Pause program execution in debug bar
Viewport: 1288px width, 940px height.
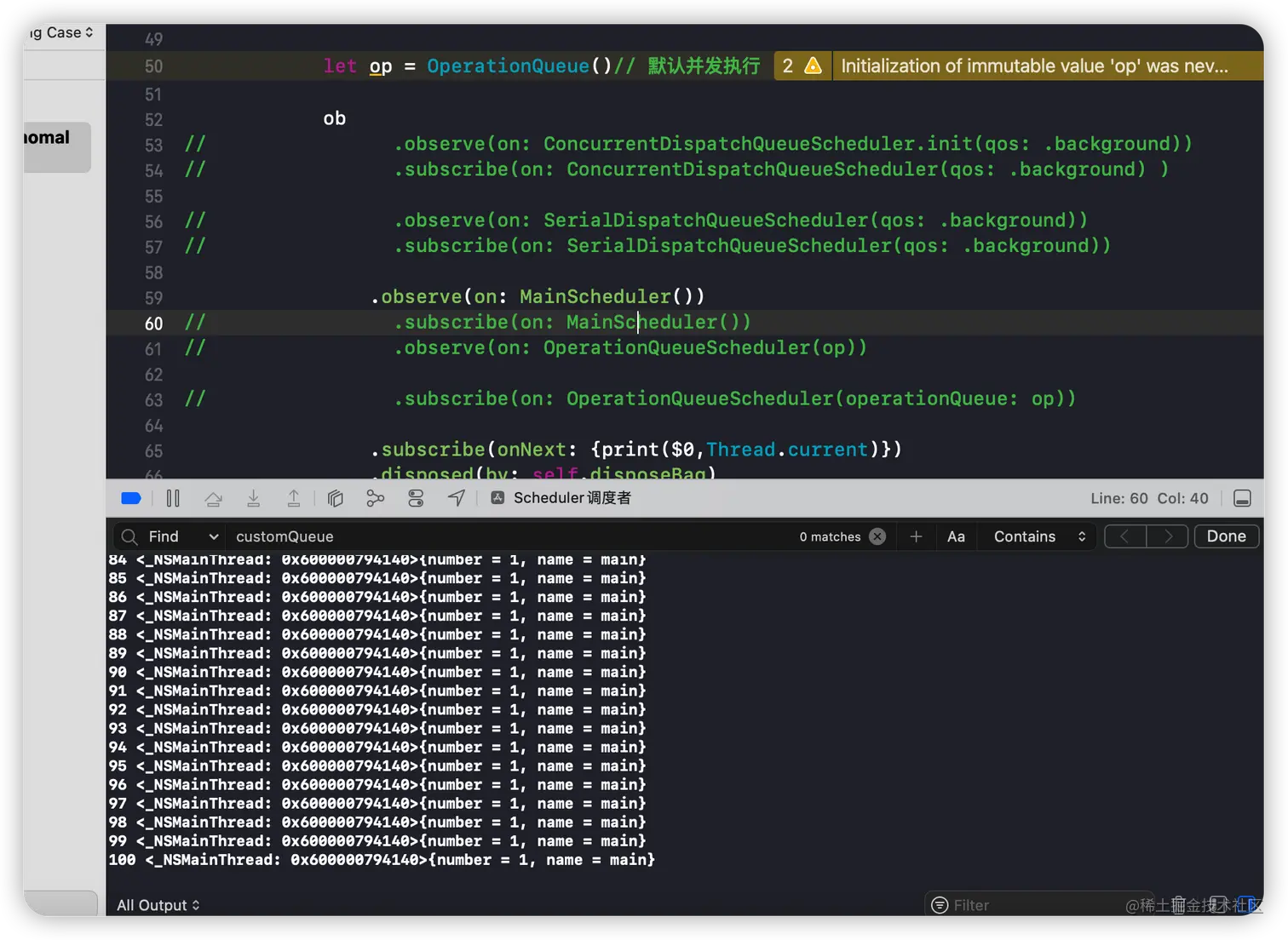tap(173, 498)
